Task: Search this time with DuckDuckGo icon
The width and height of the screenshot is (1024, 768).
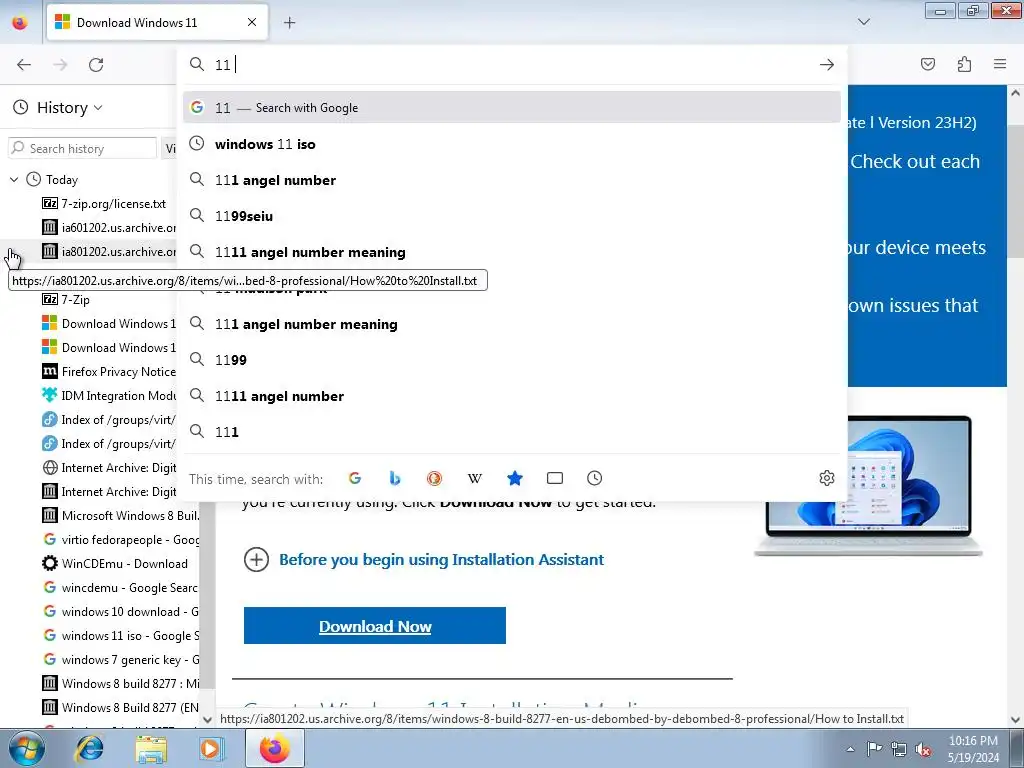Action: (434, 479)
